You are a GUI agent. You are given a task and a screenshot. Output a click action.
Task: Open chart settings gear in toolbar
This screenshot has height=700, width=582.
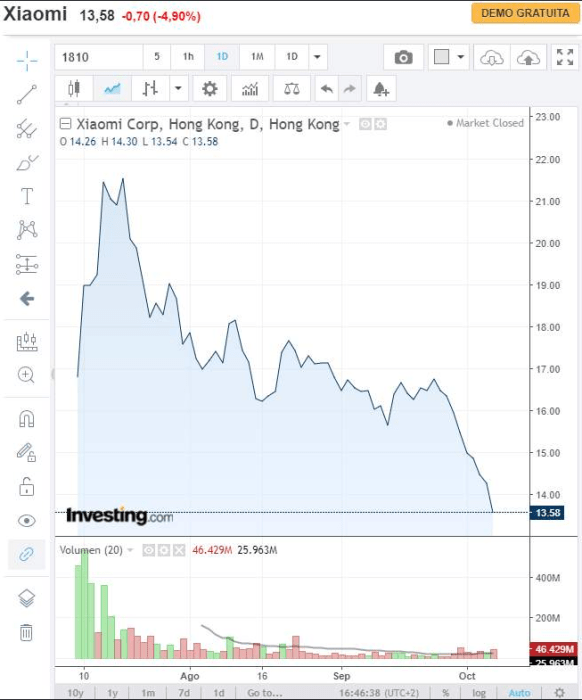[209, 89]
